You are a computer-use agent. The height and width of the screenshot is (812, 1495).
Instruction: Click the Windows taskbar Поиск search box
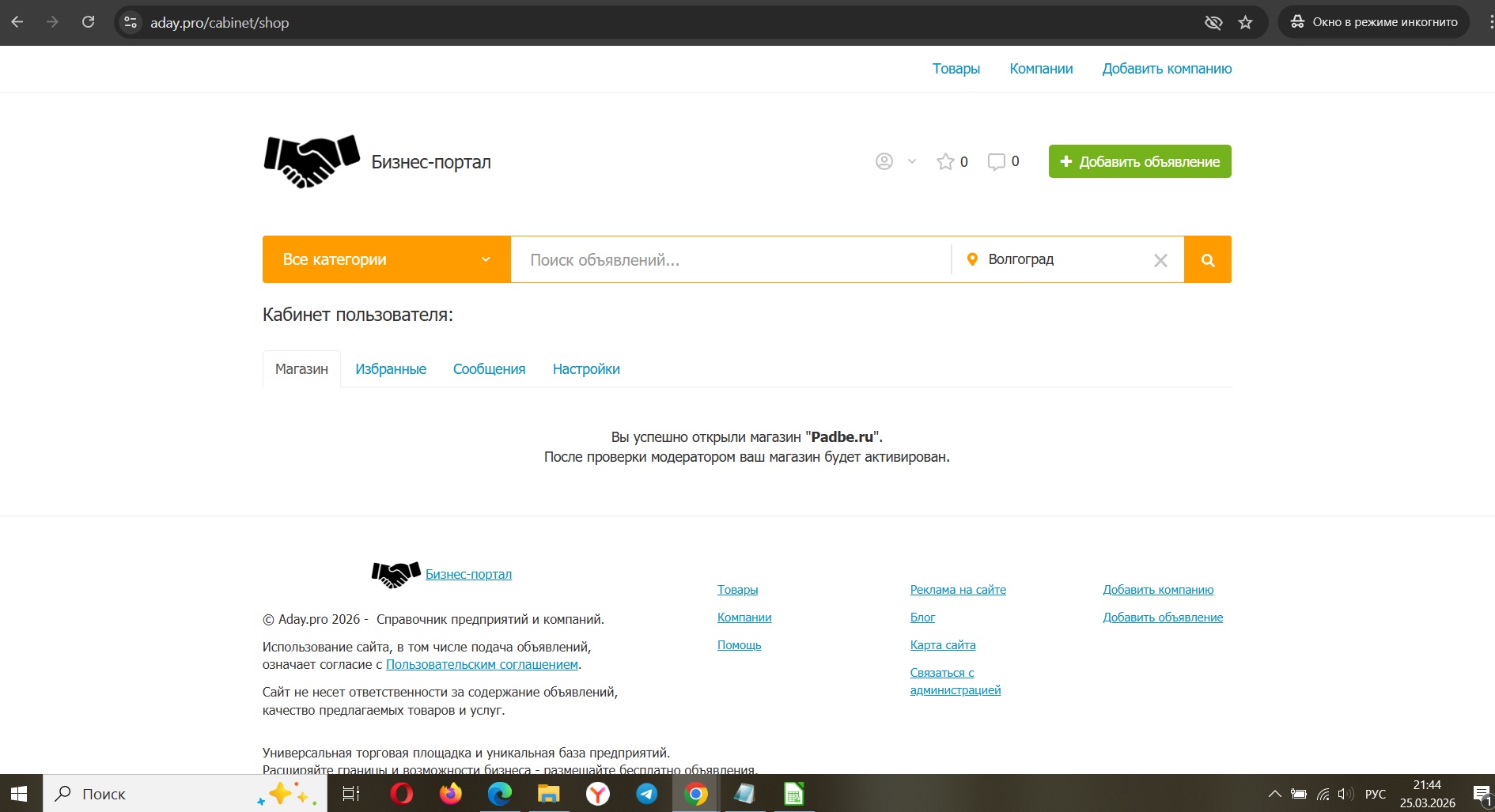point(185,794)
